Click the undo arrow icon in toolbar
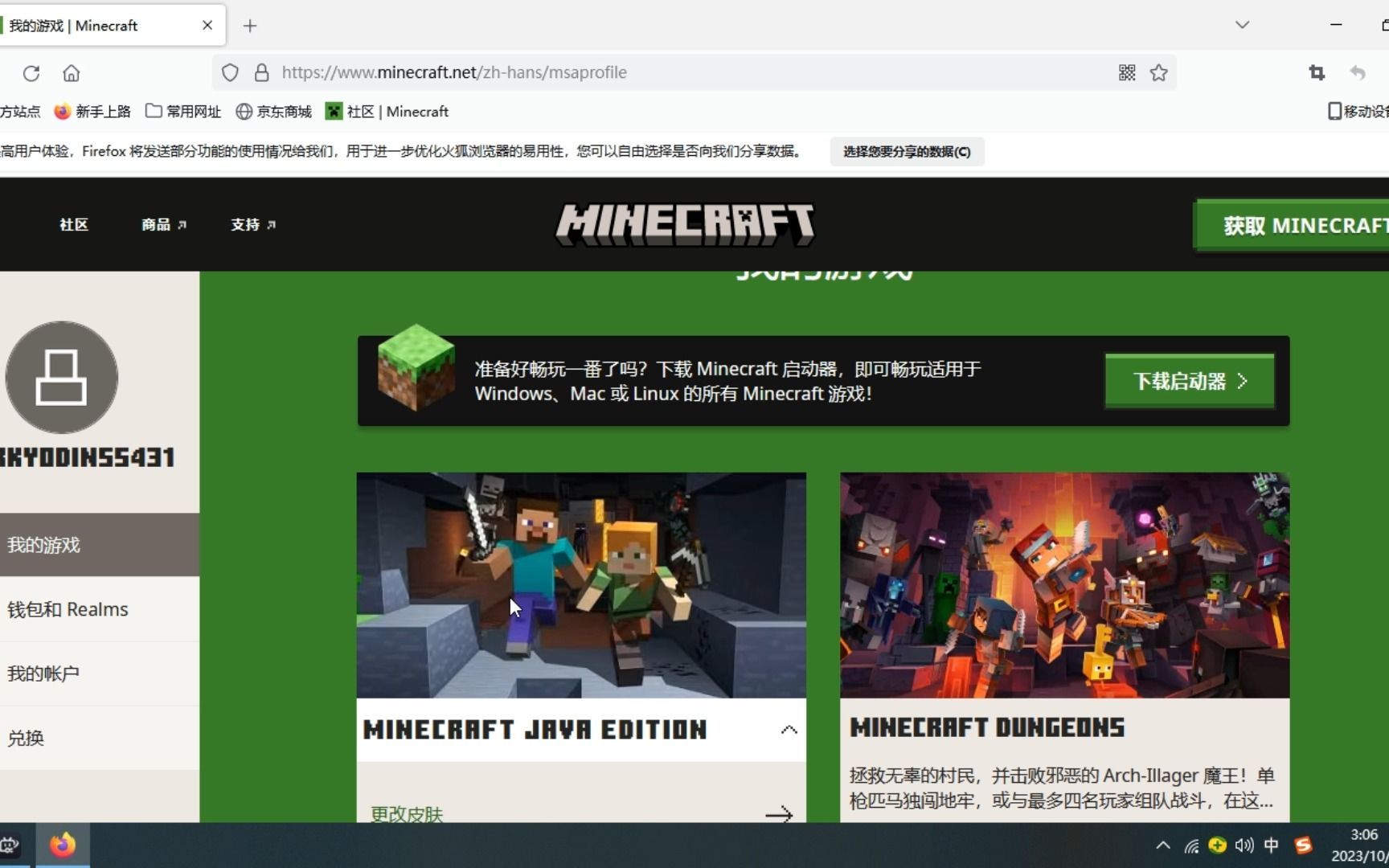The width and height of the screenshot is (1389, 868). (x=1358, y=72)
